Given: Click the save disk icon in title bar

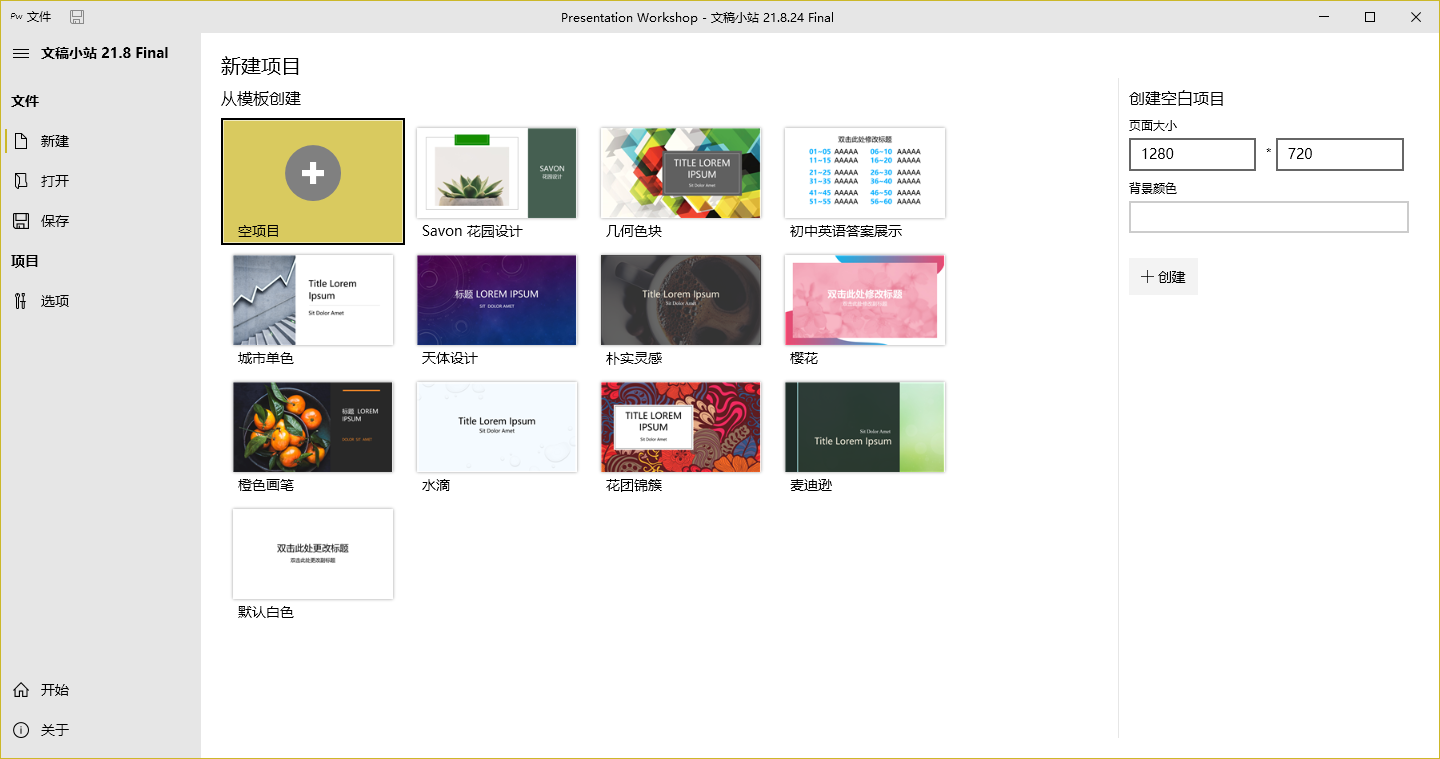Looking at the screenshot, I should click(x=77, y=17).
